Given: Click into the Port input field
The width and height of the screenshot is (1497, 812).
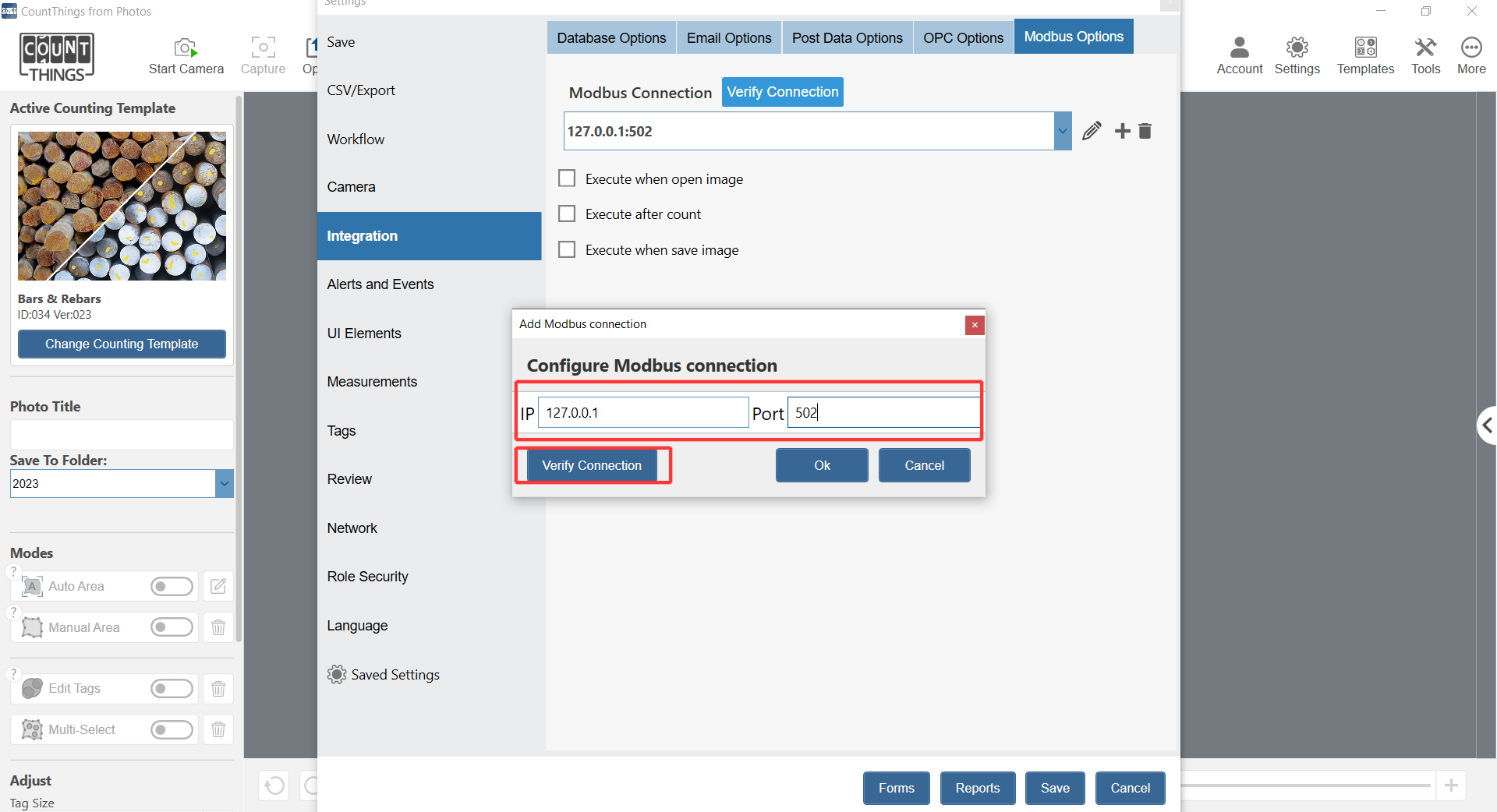Looking at the screenshot, I should pos(883,412).
